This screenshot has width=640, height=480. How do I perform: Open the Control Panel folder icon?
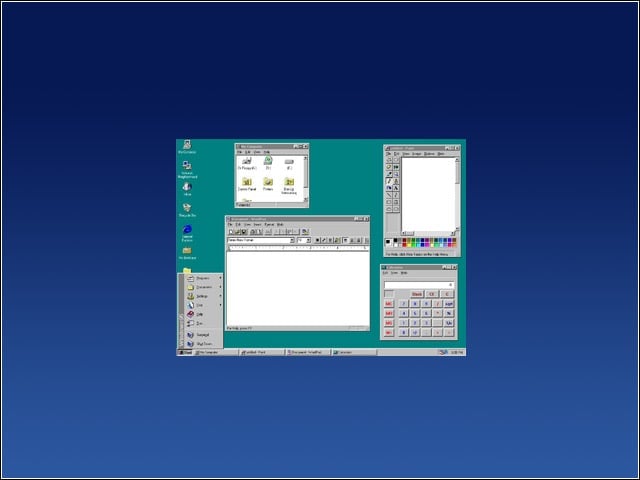(x=247, y=184)
